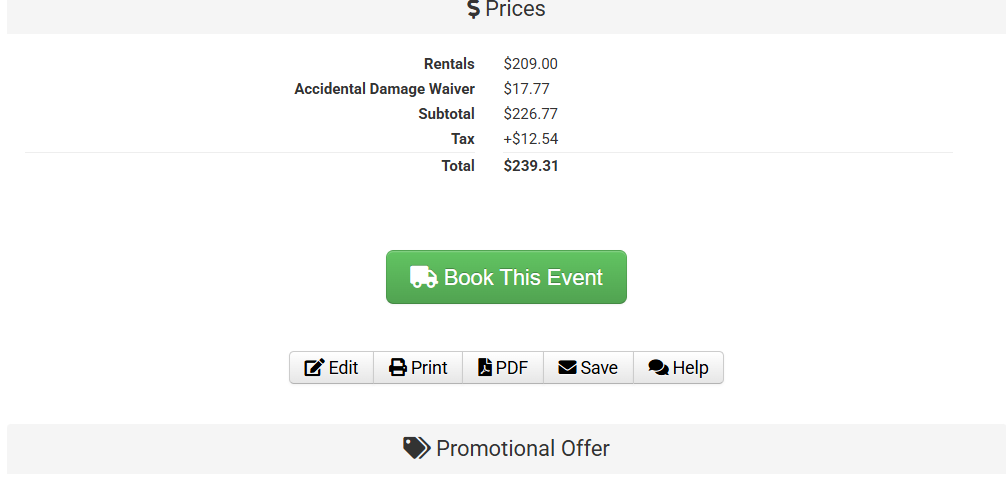Click the $226.77 subtotal amount
Viewport: 1006px width, 492px height.
click(x=530, y=114)
